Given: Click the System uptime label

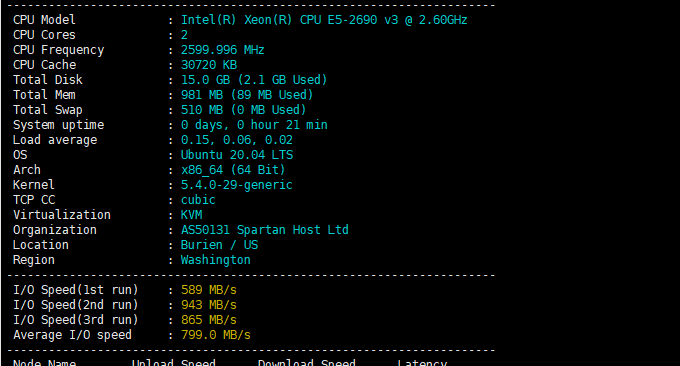Looking at the screenshot, I should 59,125.
